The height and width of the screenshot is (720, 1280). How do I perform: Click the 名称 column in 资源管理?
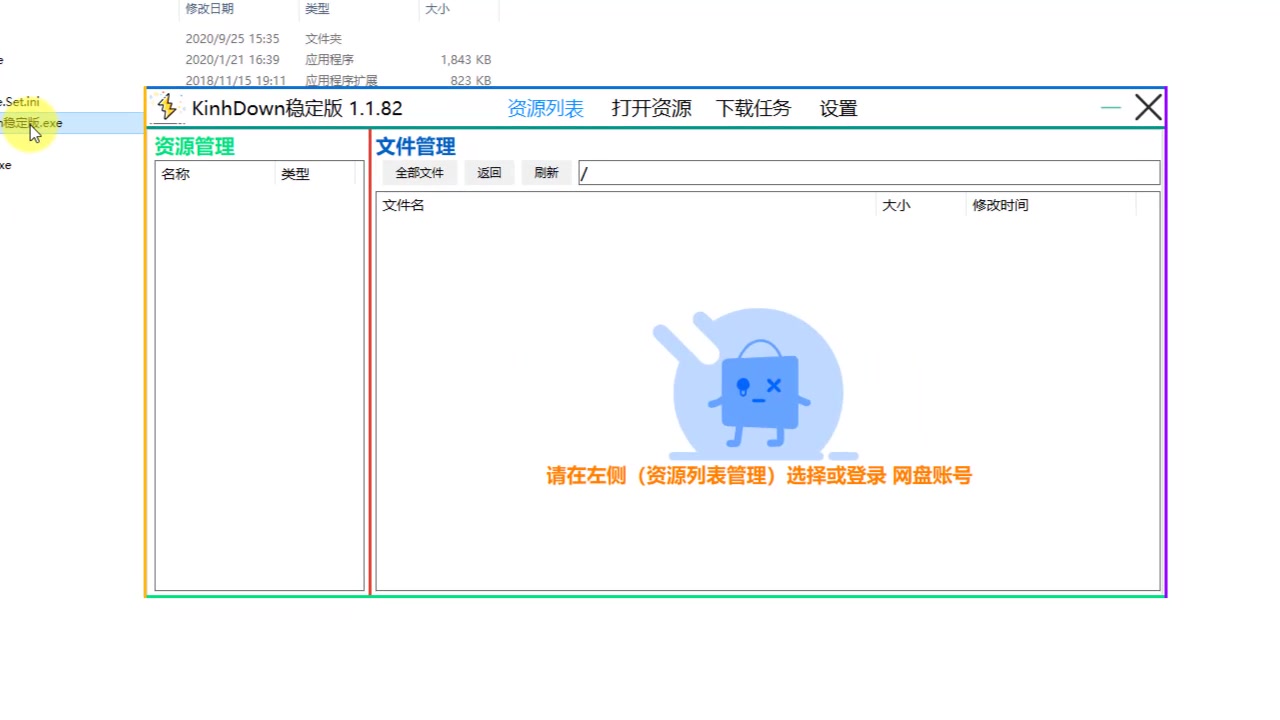pos(215,174)
